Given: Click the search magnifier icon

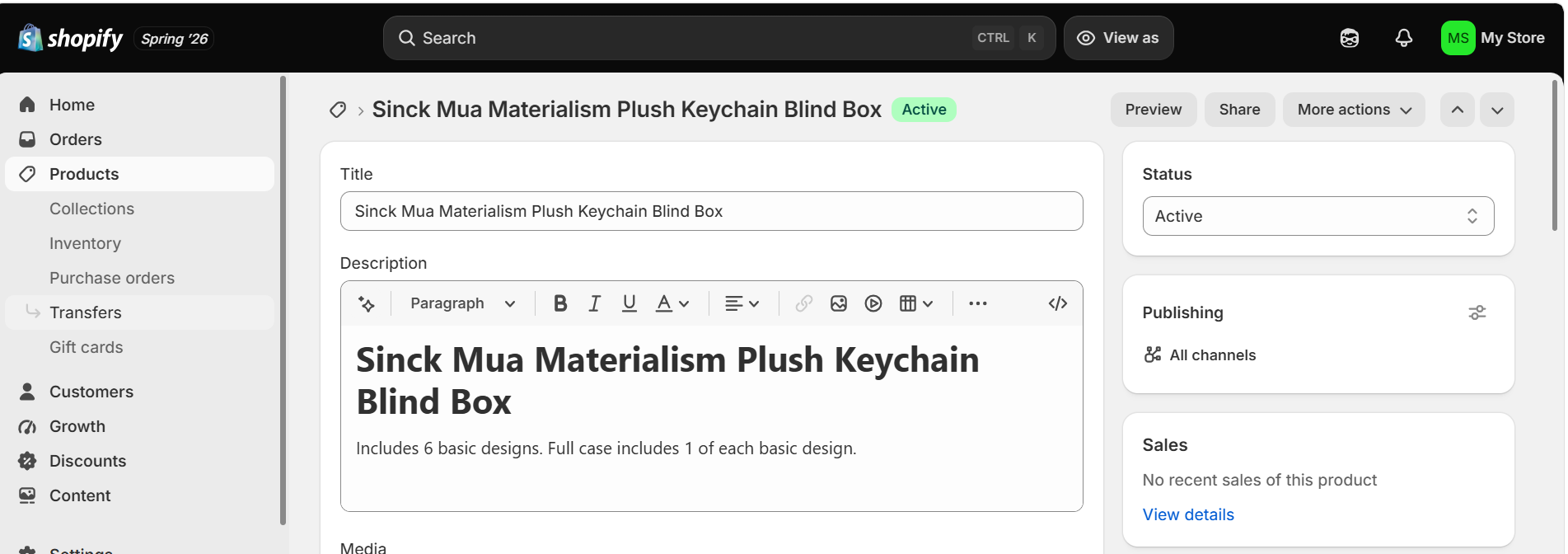Looking at the screenshot, I should coord(406,38).
